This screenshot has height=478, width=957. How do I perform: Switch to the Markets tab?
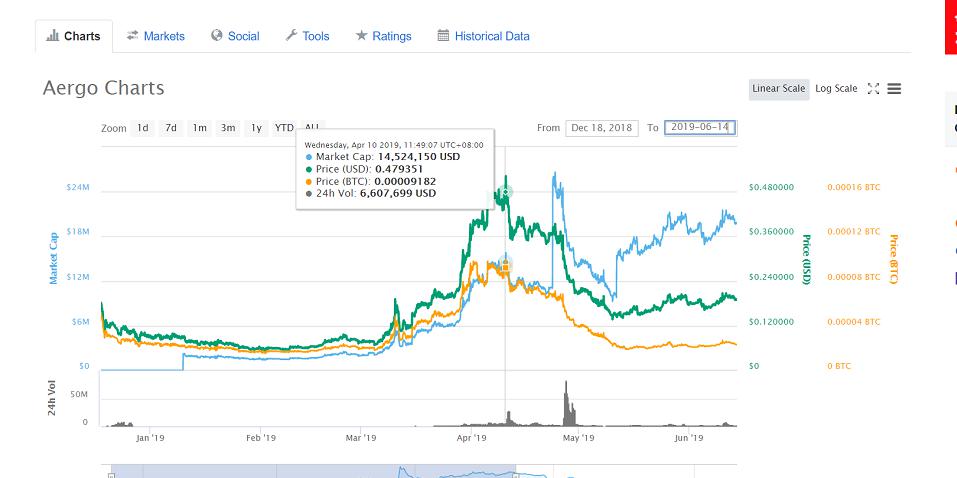(155, 36)
